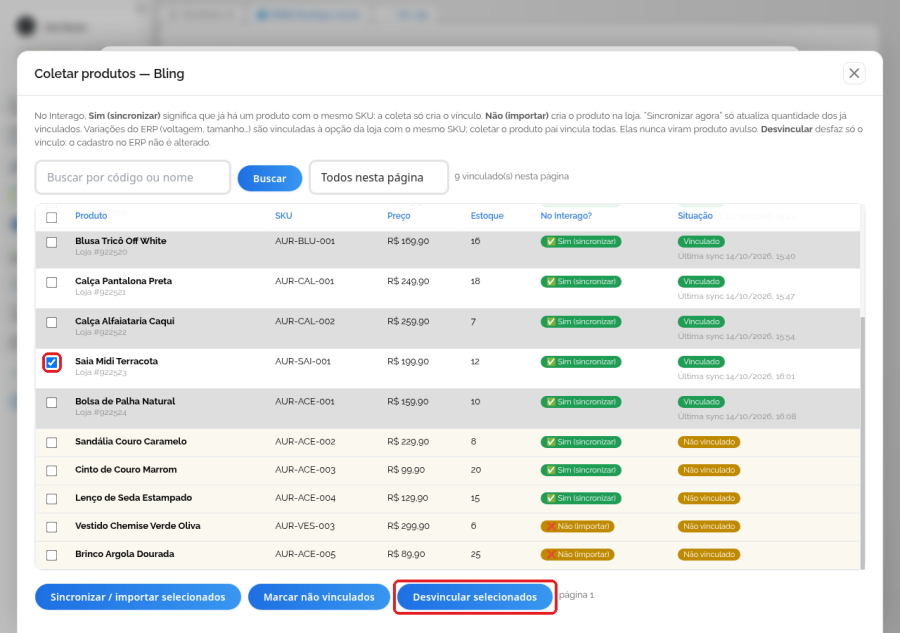900x633 pixels.
Task: Click the 'página 1' indicator text
Action: point(576,595)
